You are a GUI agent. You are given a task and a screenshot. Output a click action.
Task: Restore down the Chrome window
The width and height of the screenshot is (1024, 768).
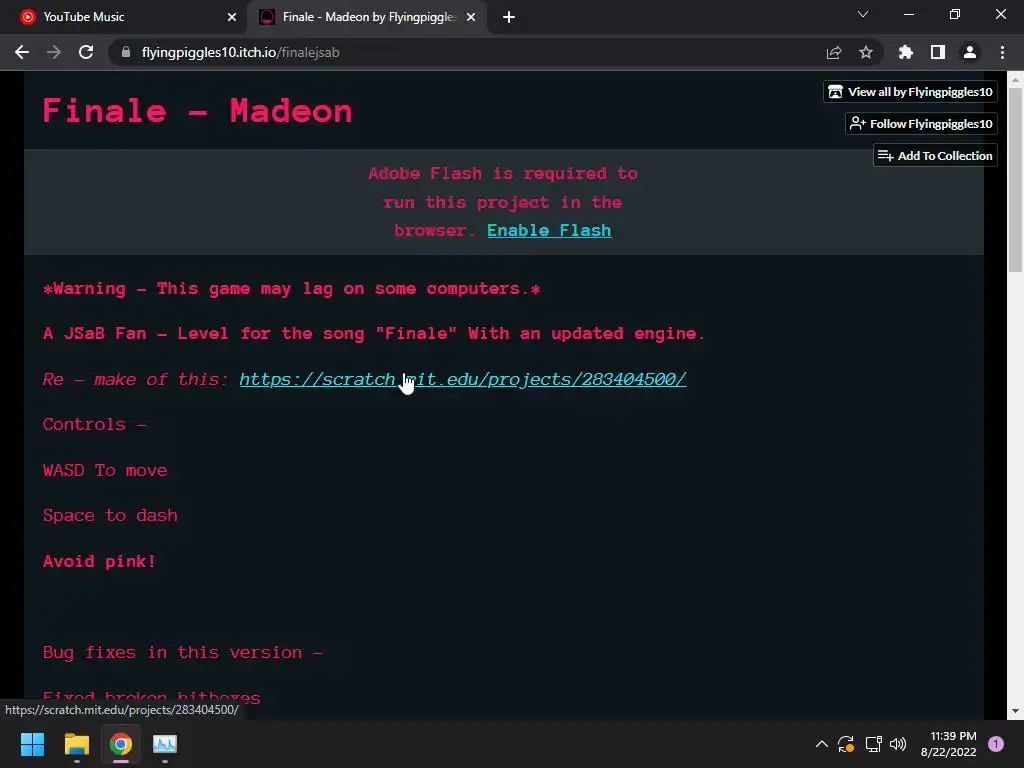pos(955,14)
